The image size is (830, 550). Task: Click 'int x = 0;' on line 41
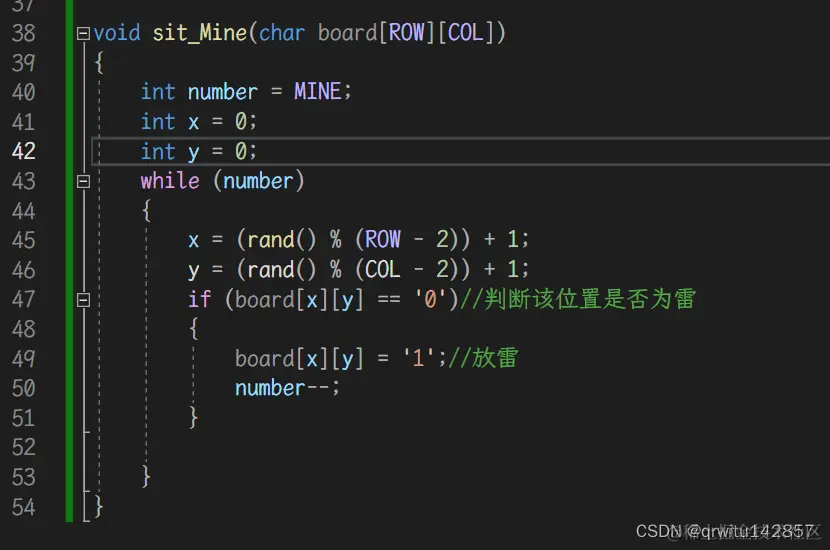coord(199,122)
